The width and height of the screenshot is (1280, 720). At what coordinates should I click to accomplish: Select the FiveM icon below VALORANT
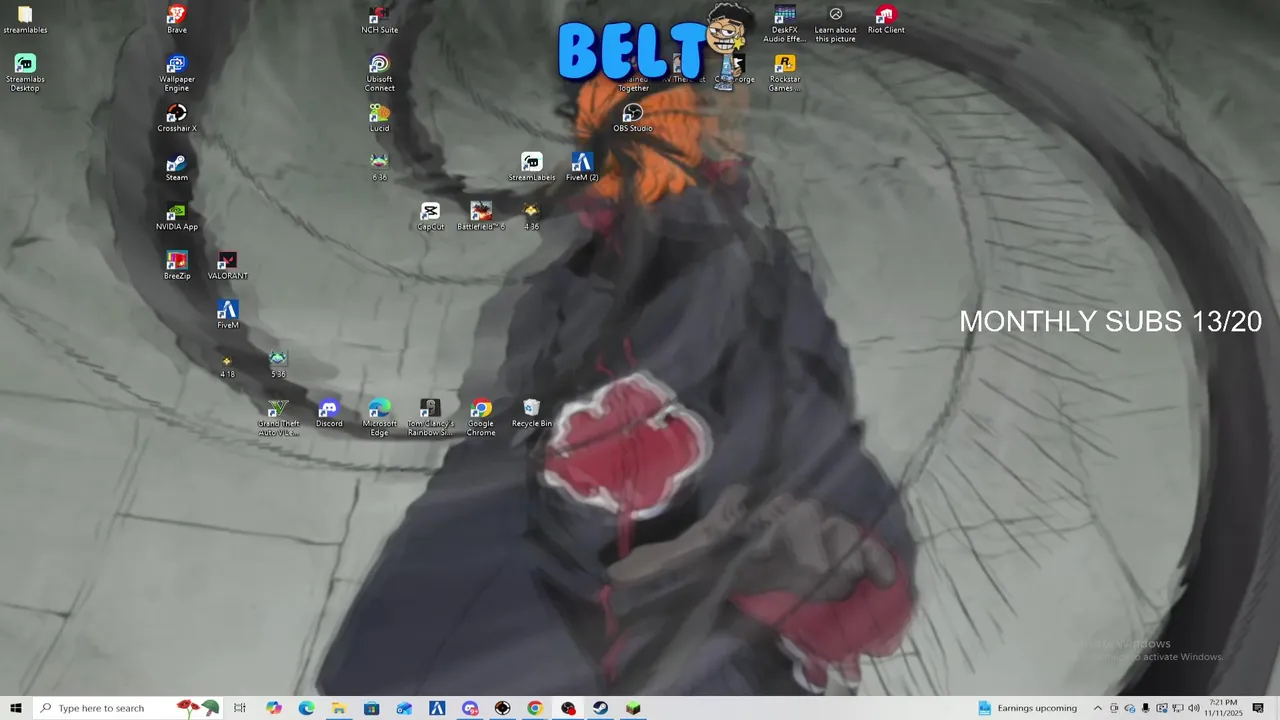(227, 314)
